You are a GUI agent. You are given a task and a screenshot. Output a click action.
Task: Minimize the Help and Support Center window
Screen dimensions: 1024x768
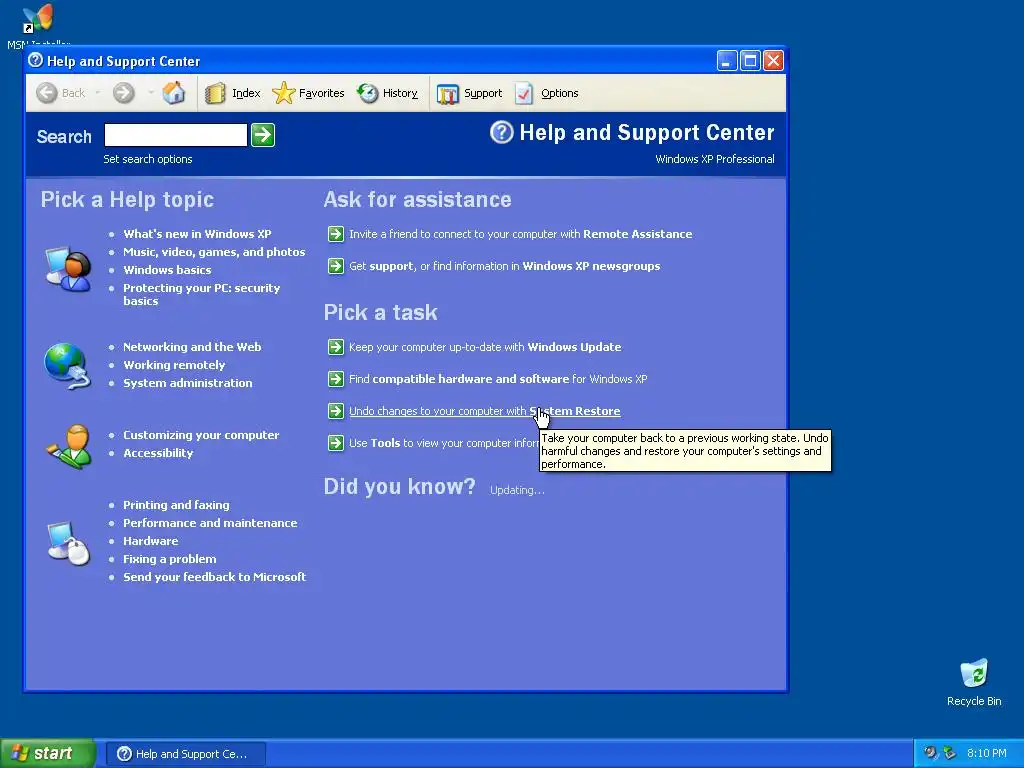[727, 61]
